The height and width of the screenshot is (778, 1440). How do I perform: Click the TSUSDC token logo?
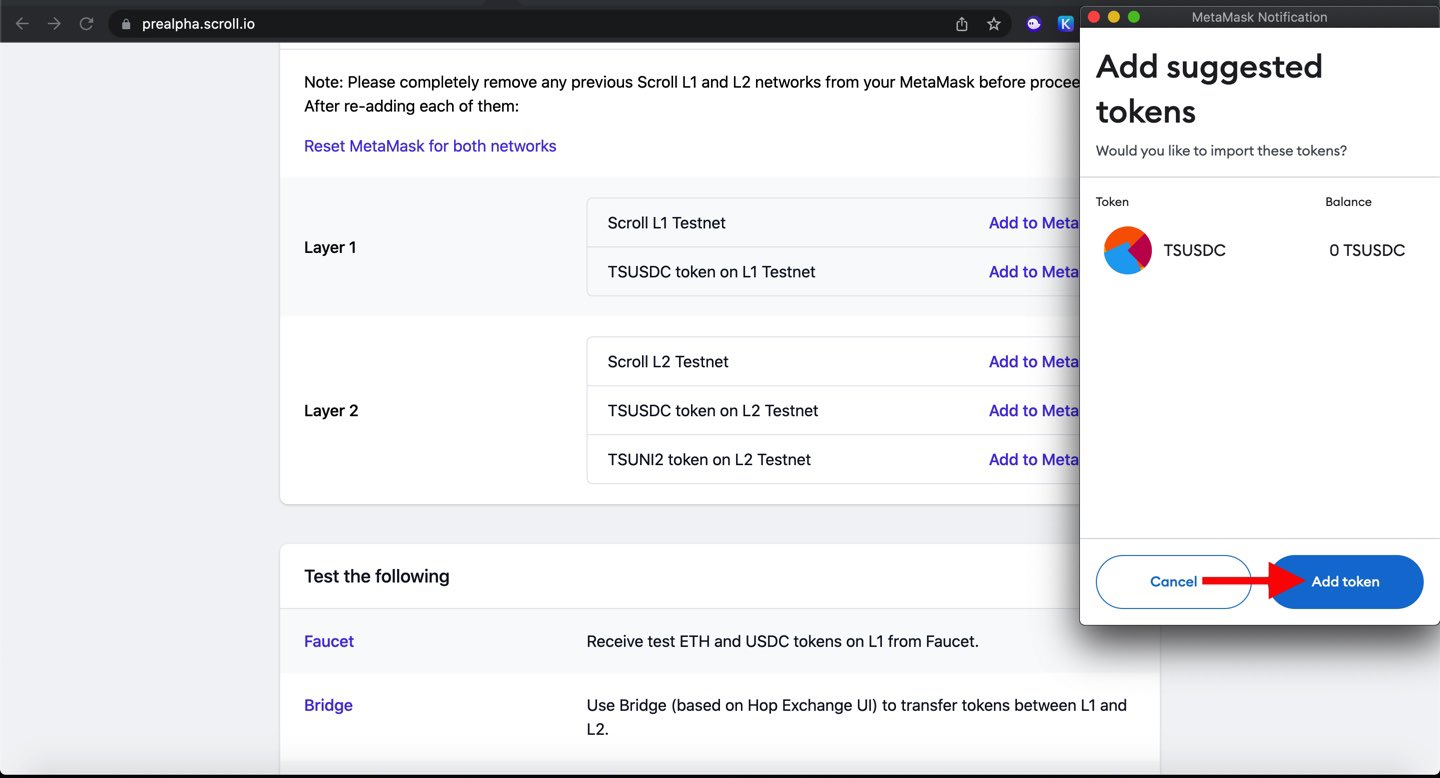click(x=1128, y=250)
